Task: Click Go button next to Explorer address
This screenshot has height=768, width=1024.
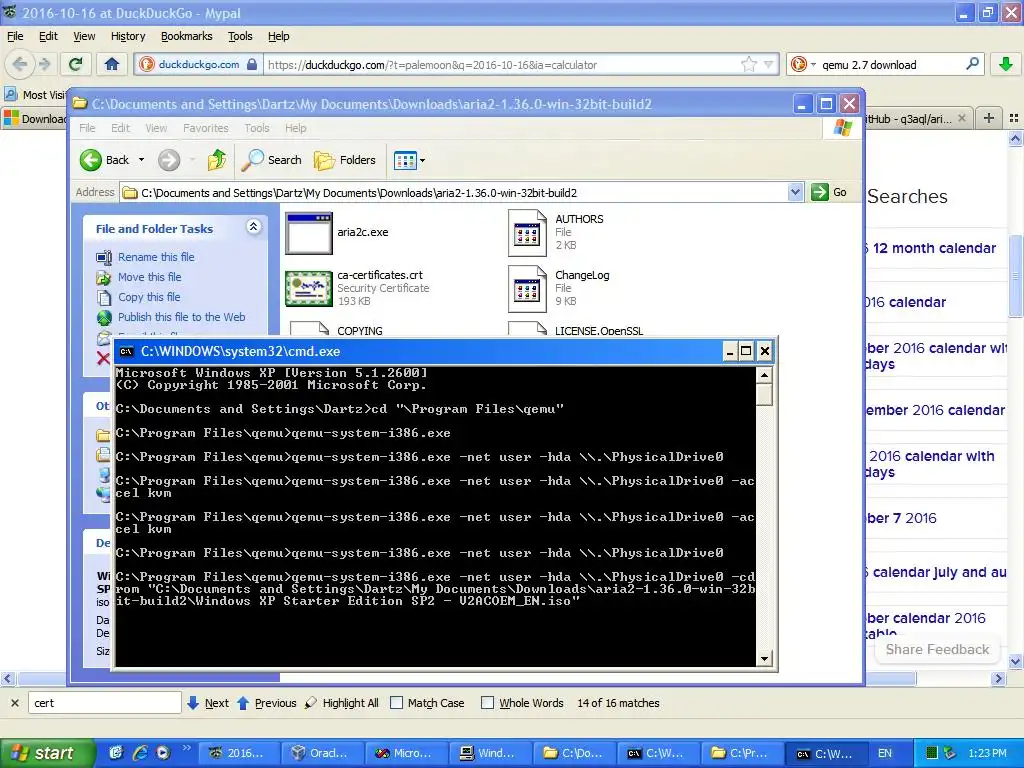Action: (829, 192)
